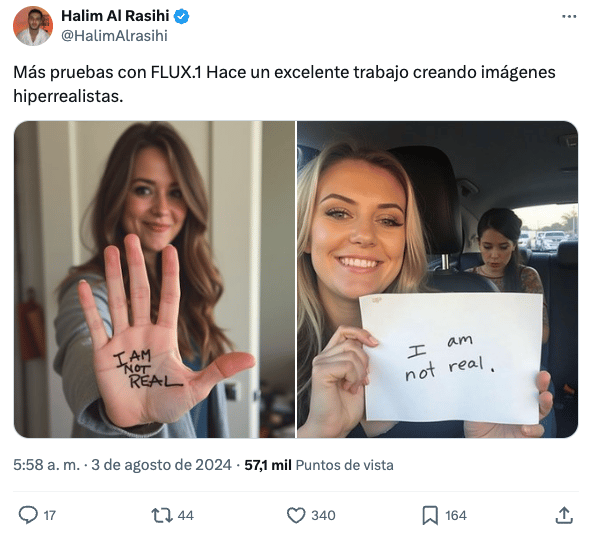Click the repost count 44
The width and height of the screenshot is (592, 536).
point(185,516)
